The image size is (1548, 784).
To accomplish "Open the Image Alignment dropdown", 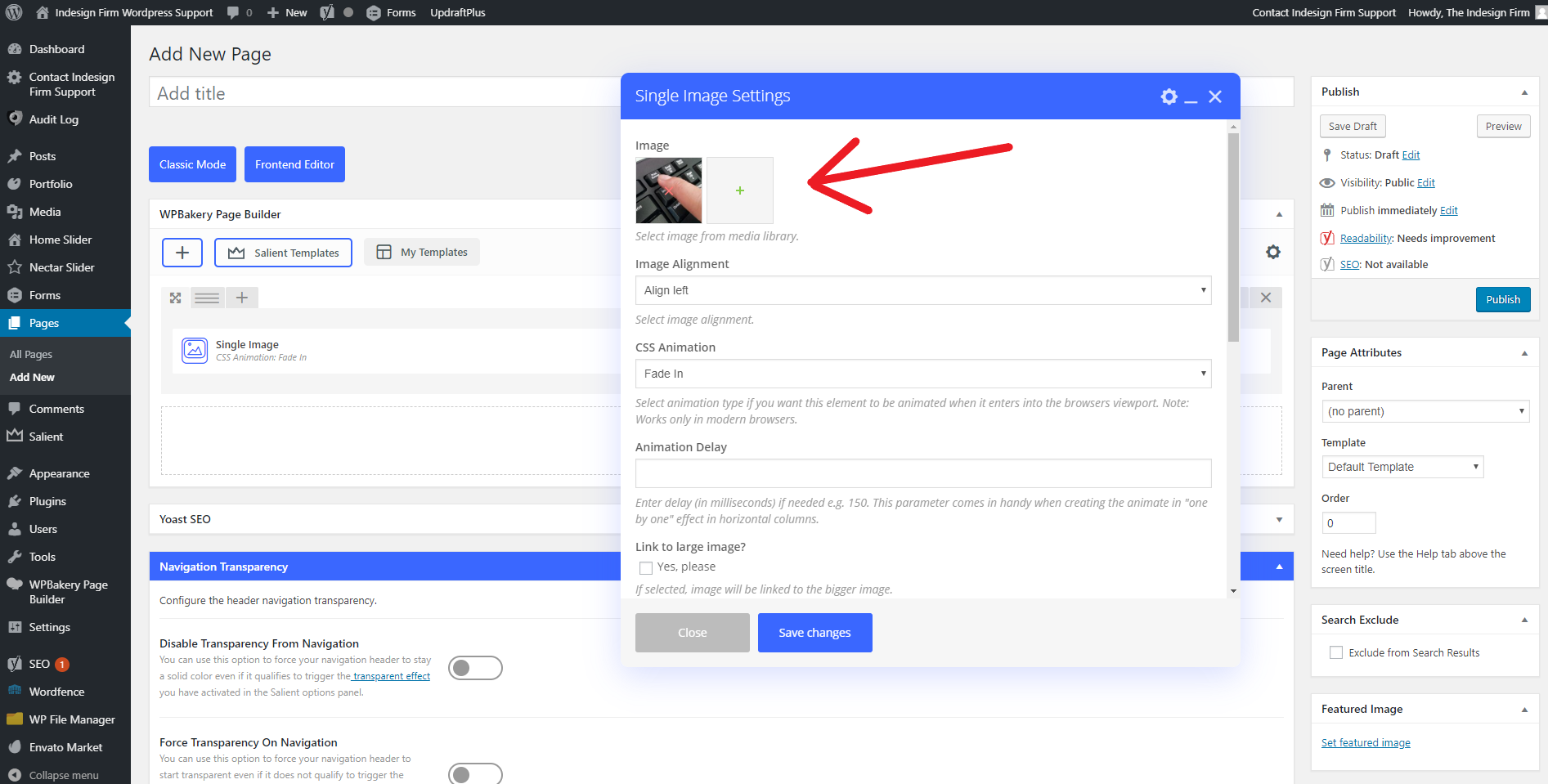I will 922,290.
